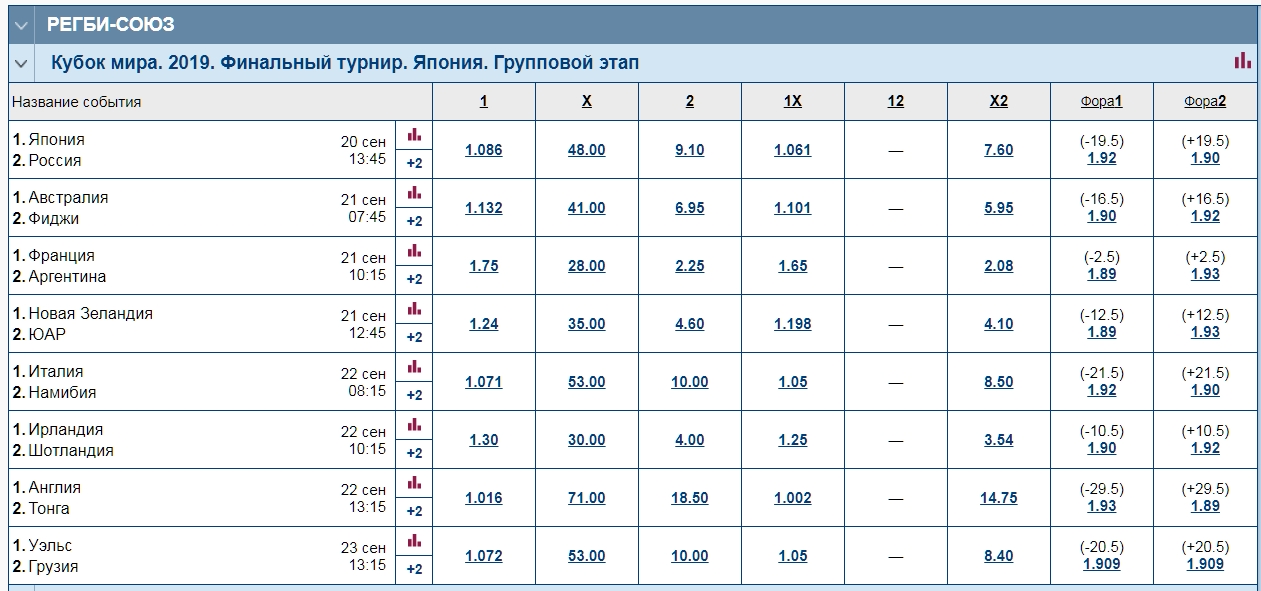The width and height of the screenshot is (1261, 591).
Task: Click the tournament statistics icon in the header
Action: [x=1242, y=62]
